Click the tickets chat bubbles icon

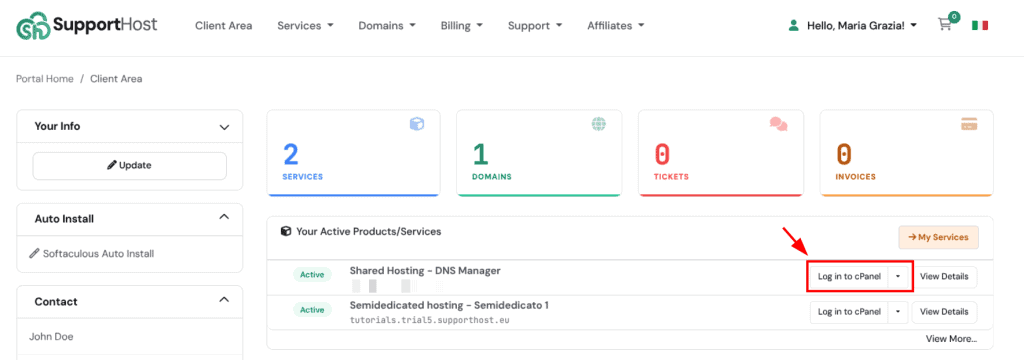point(778,124)
